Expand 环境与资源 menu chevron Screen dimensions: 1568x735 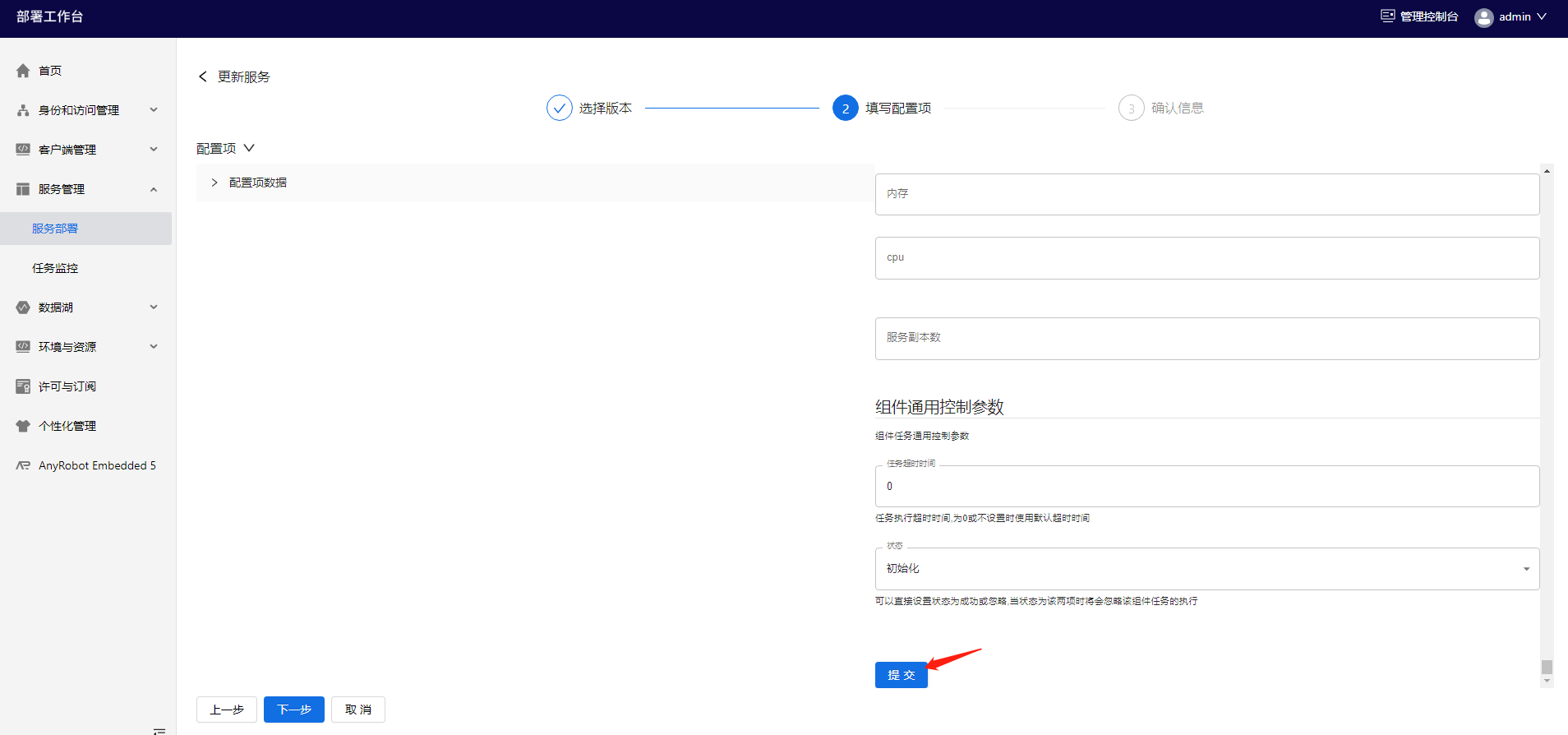pyautogui.click(x=154, y=346)
